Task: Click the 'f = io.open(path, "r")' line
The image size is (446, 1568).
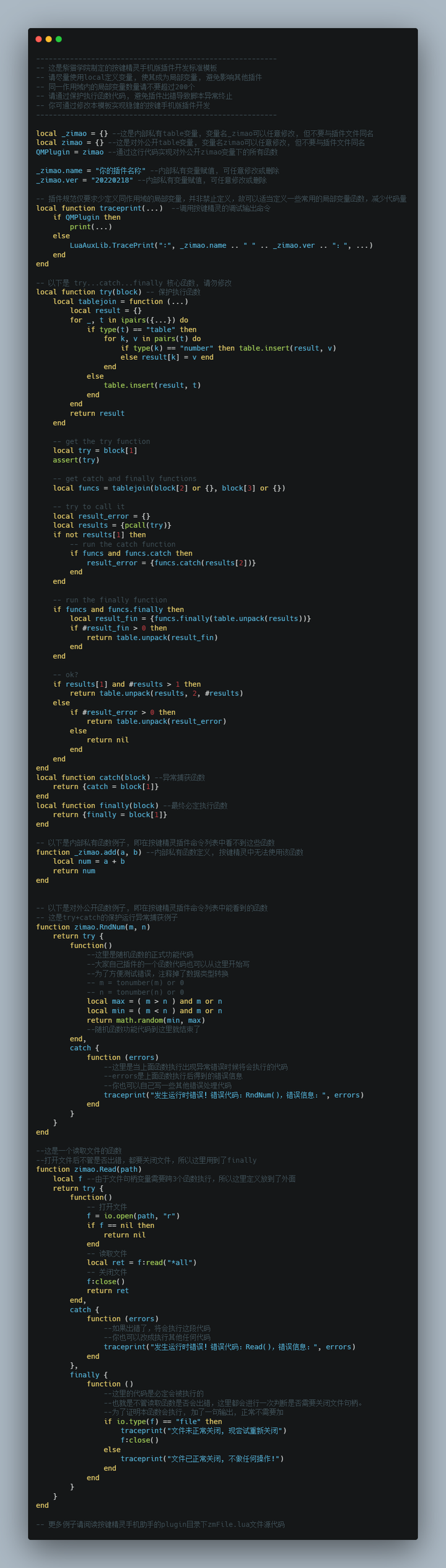Action: click(133, 1216)
